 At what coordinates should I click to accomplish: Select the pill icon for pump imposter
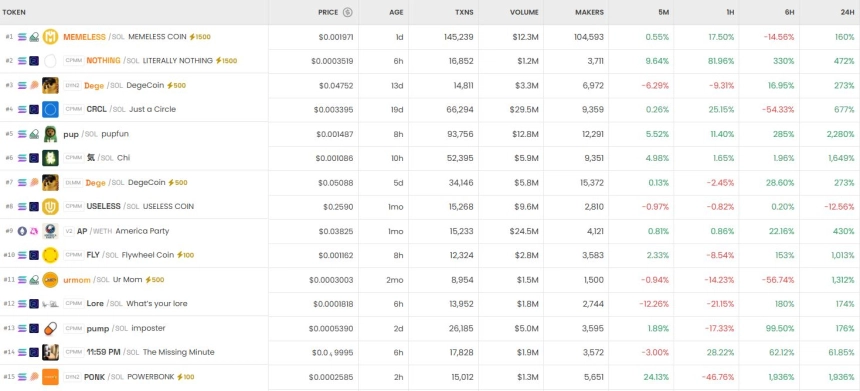pyautogui.click(x=50, y=328)
